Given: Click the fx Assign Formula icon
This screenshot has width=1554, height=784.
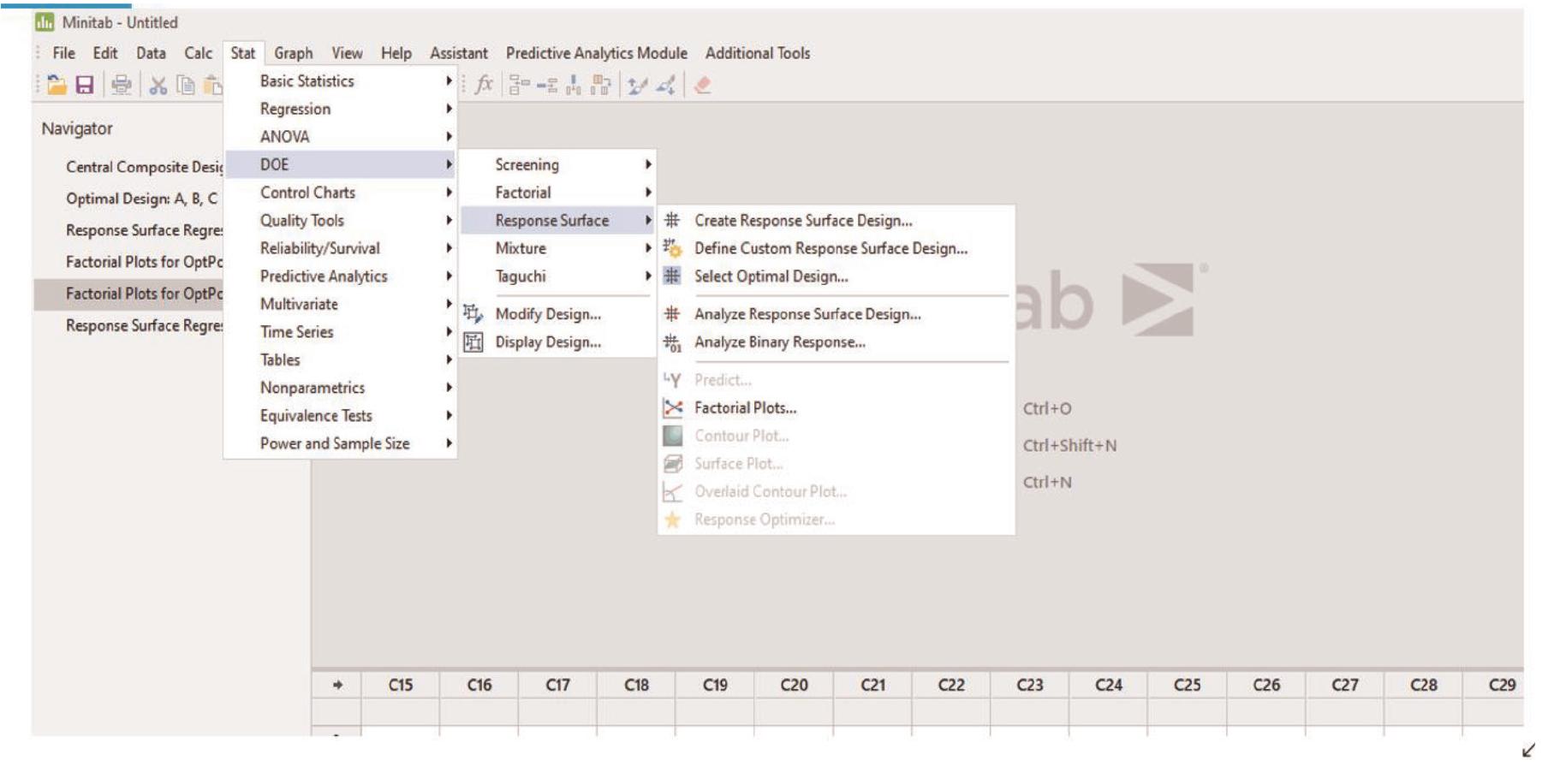Looking at the screenshot, I should tap(484, 84).
